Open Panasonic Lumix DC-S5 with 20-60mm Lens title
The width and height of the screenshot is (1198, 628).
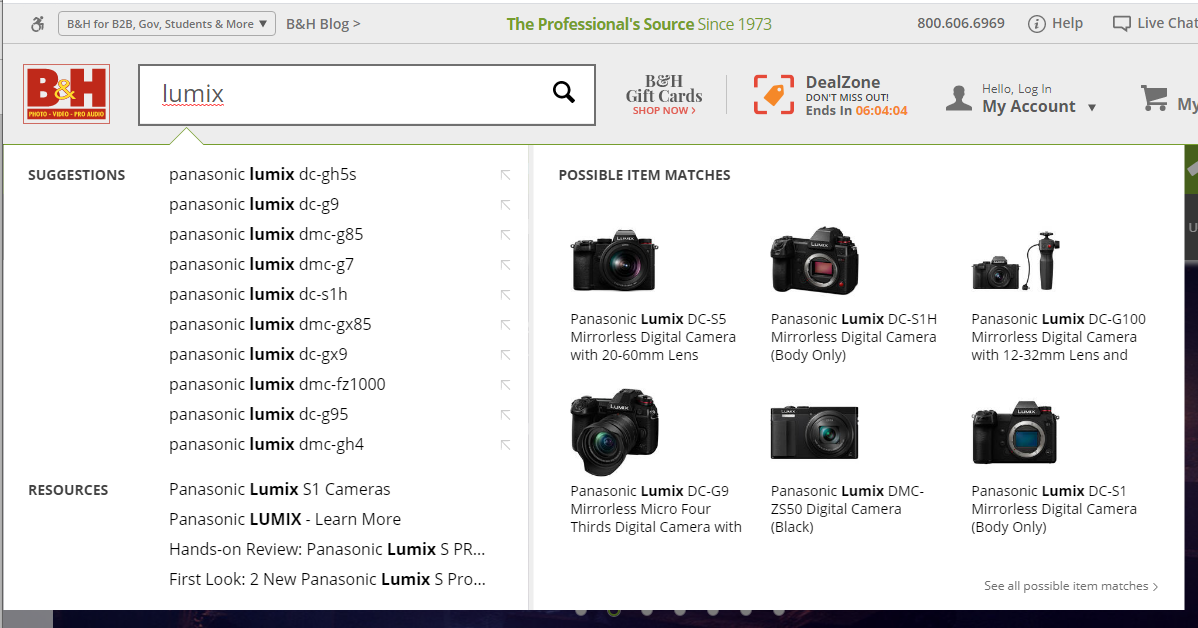[653, 337]
